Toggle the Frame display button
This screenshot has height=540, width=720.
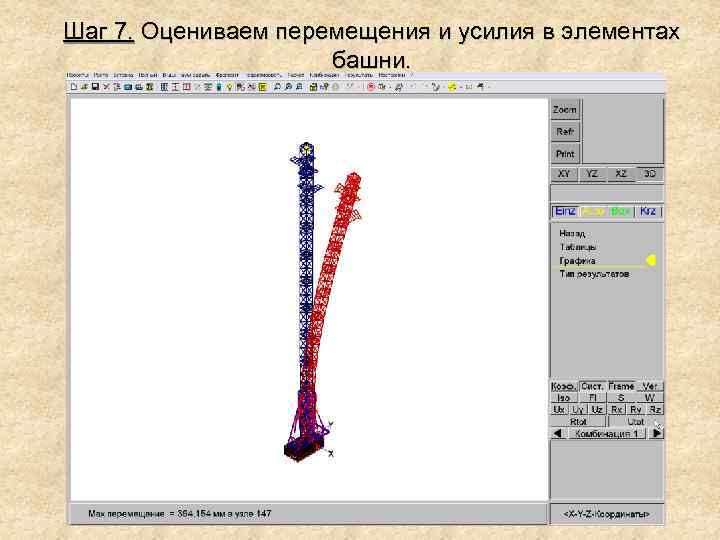point(621,387)
